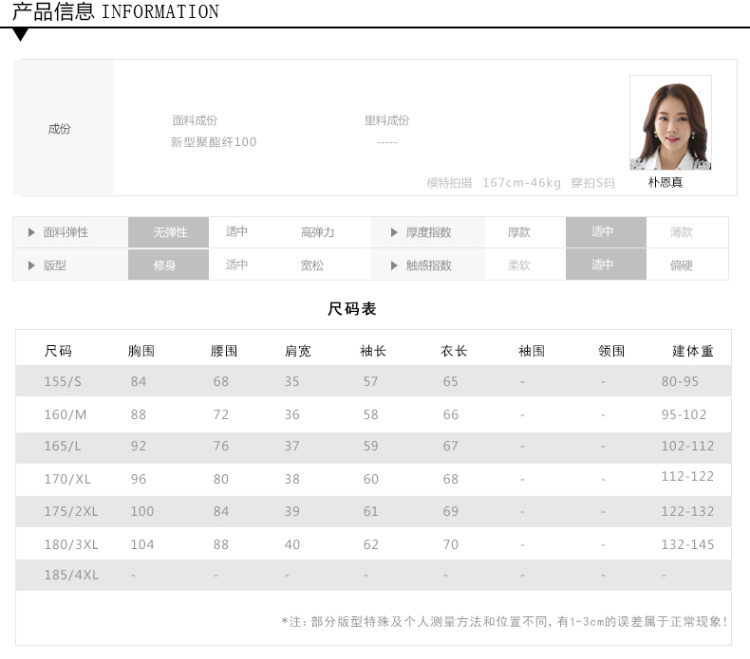Click the arrow icon beside 厚度指数
The image size is (750, 659).
[x=394, y=232]
